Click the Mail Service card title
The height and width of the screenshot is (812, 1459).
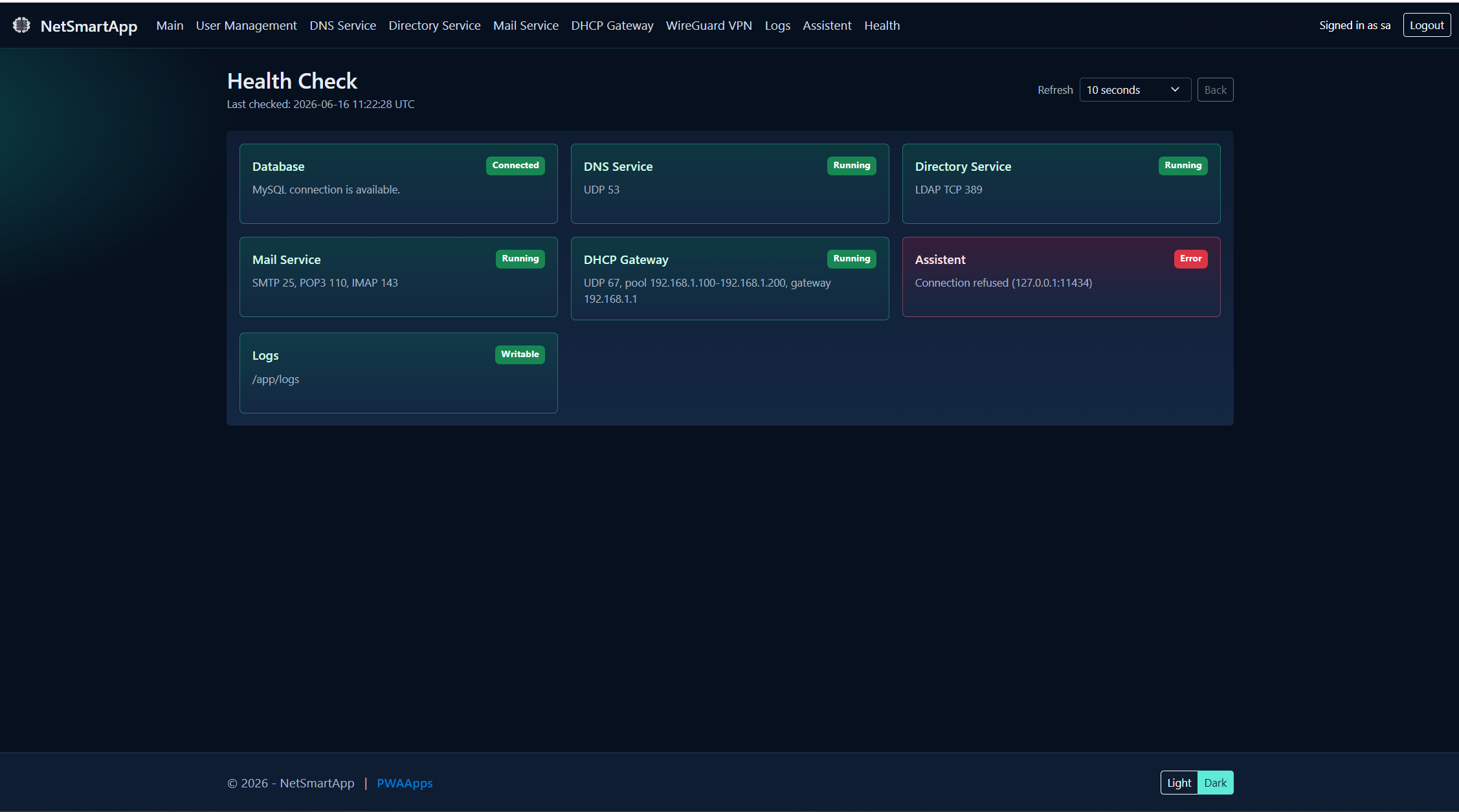[286, 259]
